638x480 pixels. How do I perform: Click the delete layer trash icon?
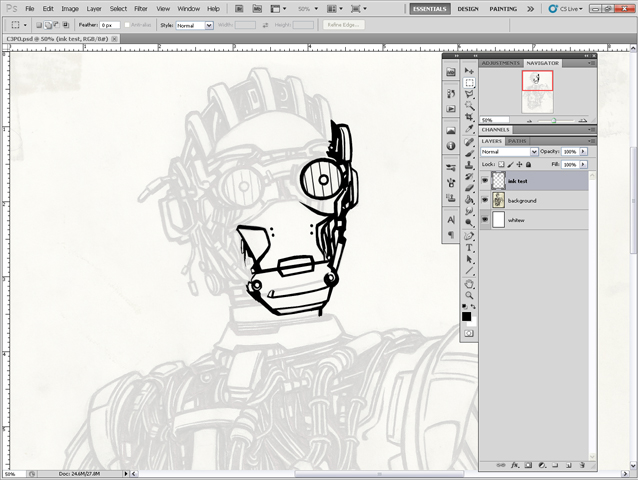[582, 465]
